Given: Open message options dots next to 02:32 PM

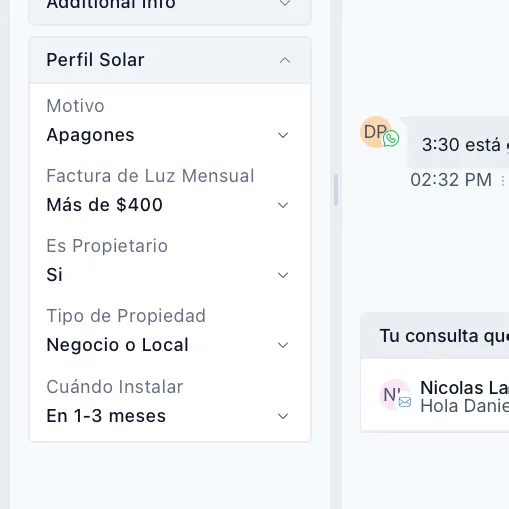Looking at the screenshot, I should coord(503,181).
